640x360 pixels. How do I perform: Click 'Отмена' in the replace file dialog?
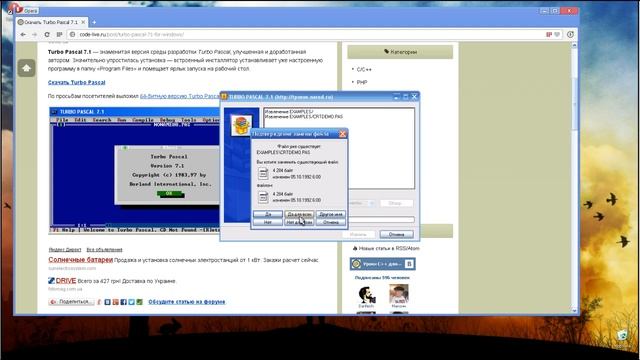331,222
